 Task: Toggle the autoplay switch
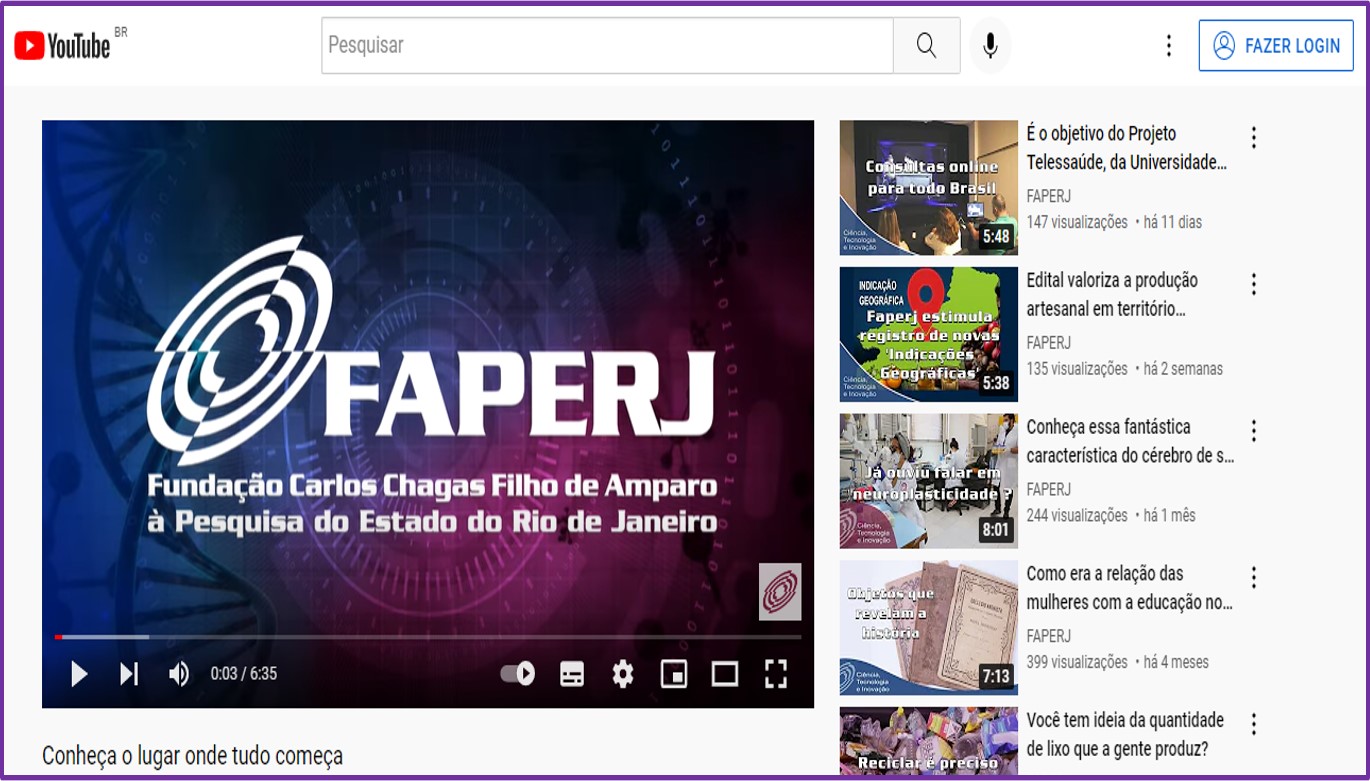518,674
